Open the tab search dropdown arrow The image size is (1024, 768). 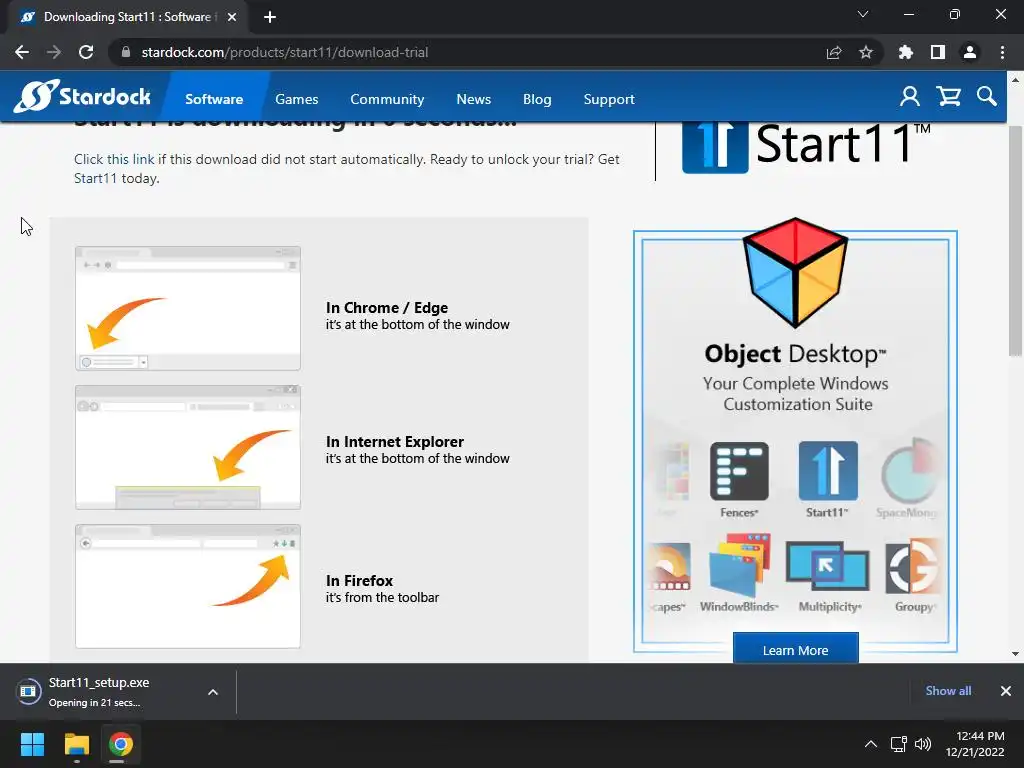click(x=863, y=14)
